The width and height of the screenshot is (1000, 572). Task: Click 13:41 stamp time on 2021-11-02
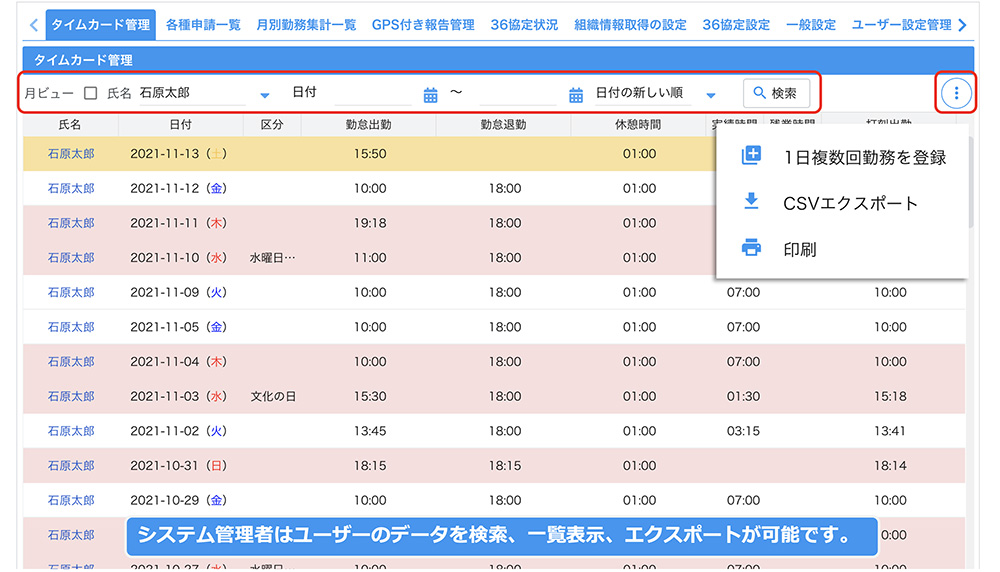pos(890,431)
